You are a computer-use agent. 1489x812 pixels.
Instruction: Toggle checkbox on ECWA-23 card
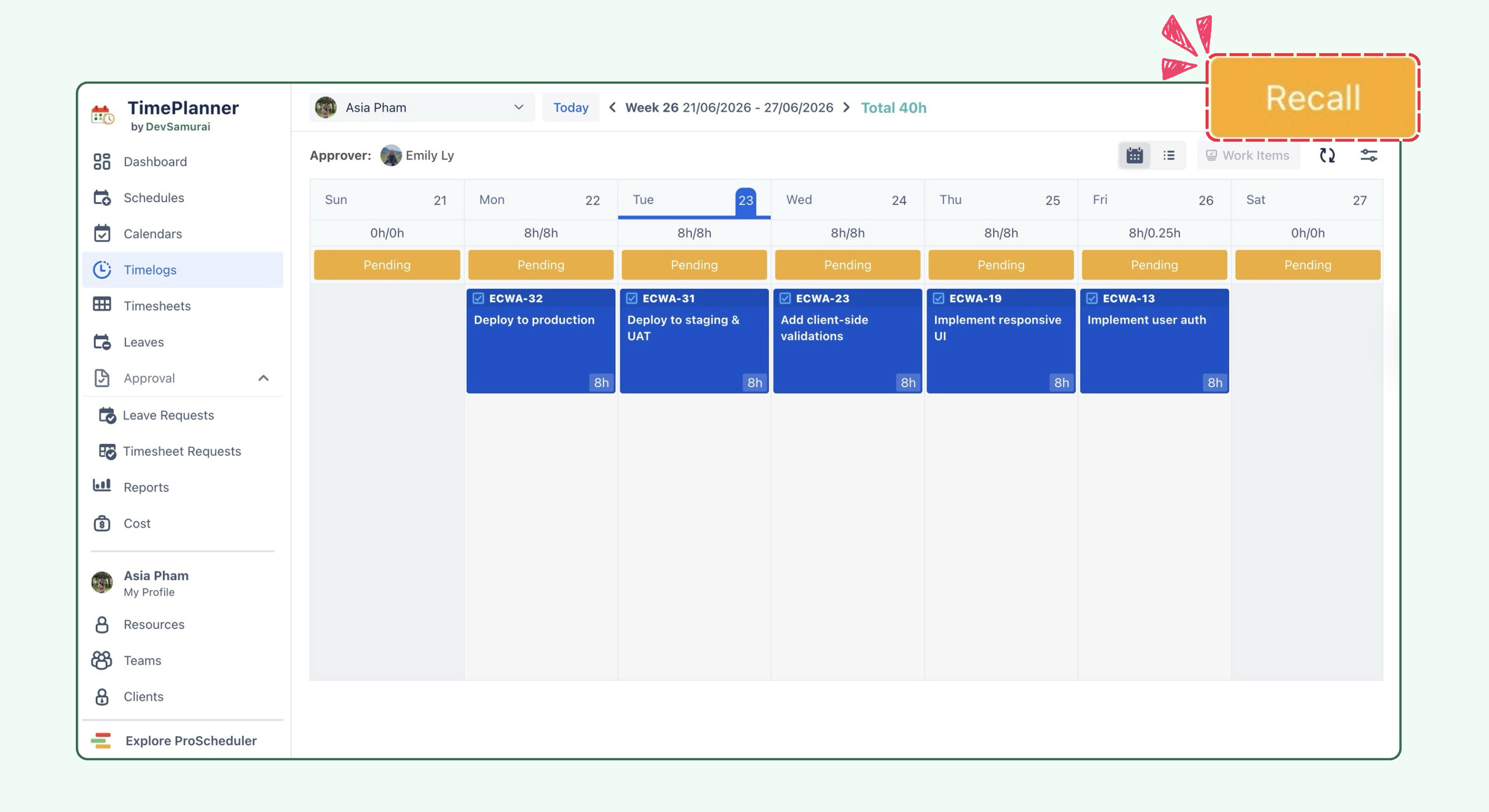pyautogui.click(x=785, y=298)
